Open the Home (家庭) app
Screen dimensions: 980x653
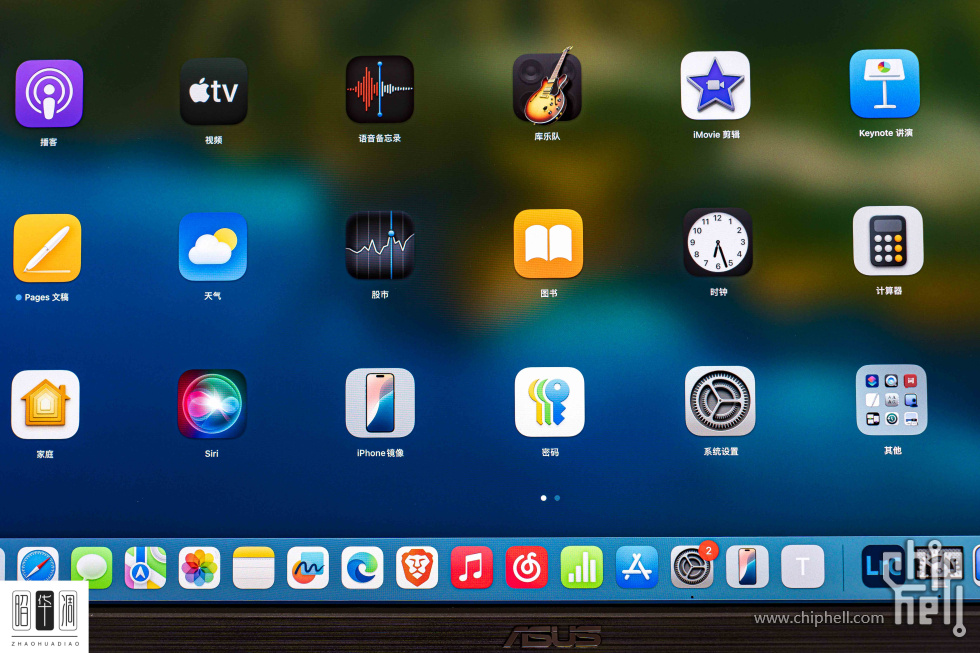tap(45, 404)
